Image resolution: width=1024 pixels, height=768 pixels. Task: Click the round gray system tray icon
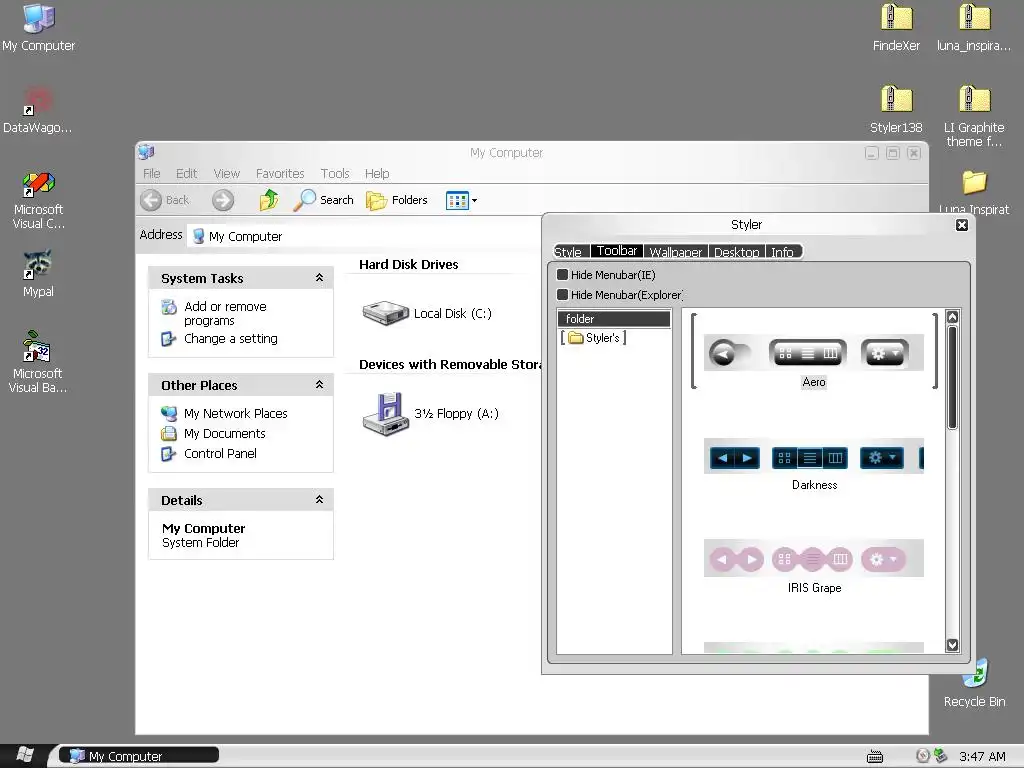click(x=923, y=756)
